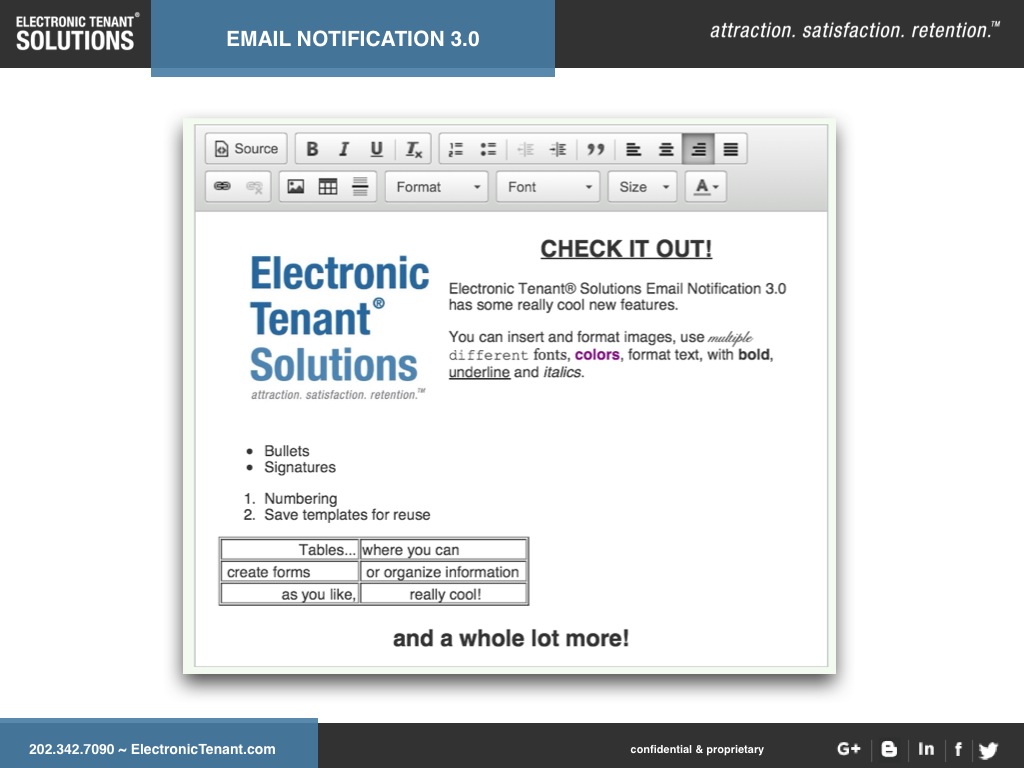Apply block quote formatting
The image size is (1024, 768).
tap(596, 149)
